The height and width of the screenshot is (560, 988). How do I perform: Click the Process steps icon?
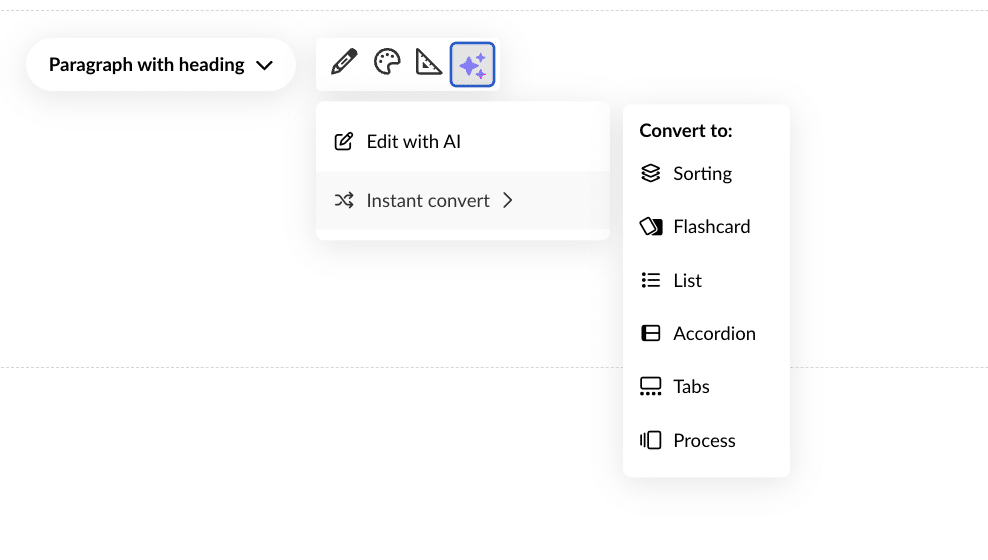tap(651, 440)
